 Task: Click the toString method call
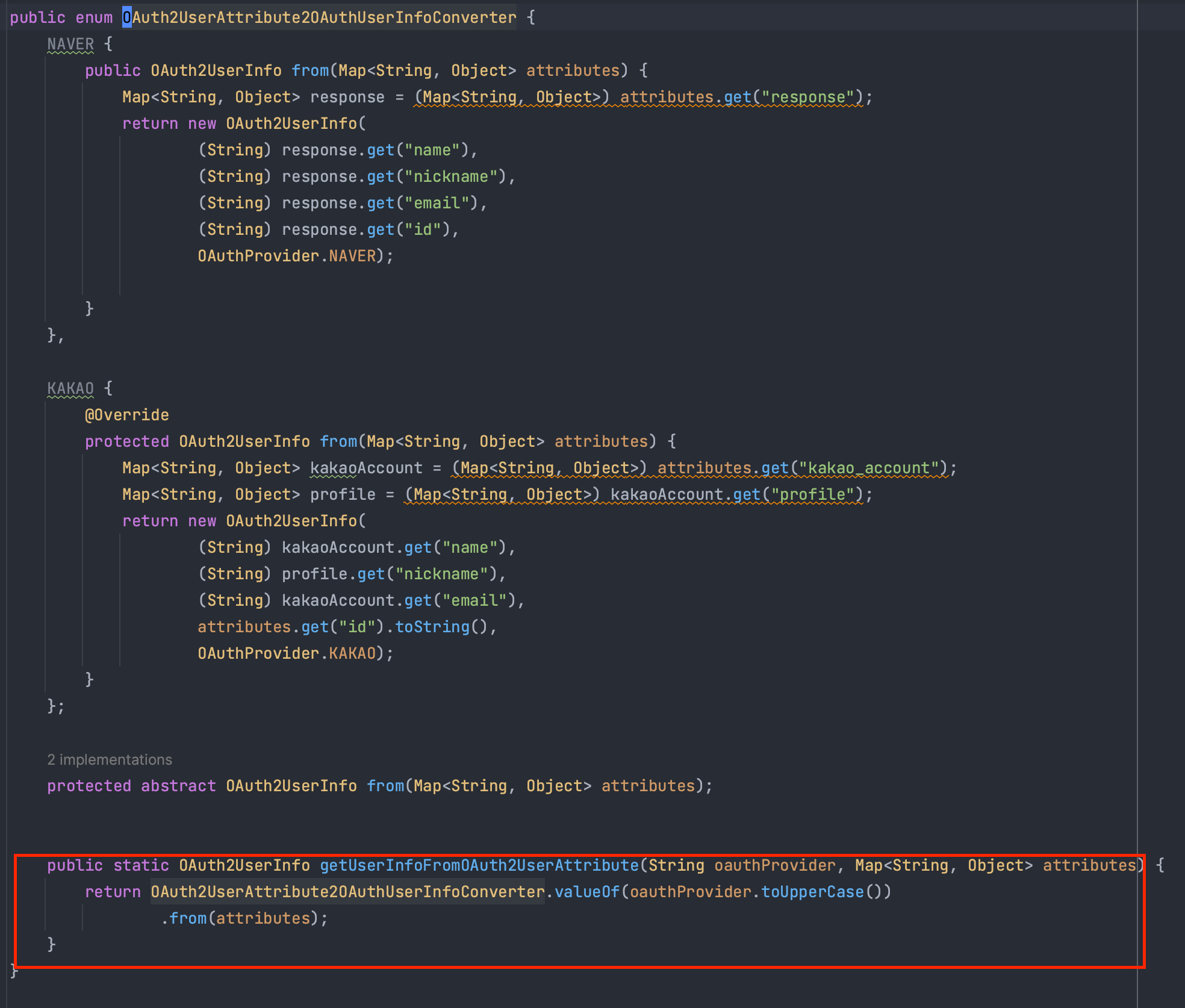coord(432,627)
